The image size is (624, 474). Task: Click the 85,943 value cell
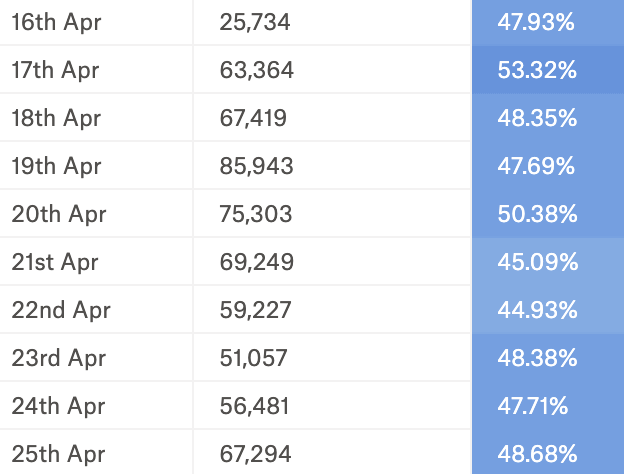click(x=257, y=166)
